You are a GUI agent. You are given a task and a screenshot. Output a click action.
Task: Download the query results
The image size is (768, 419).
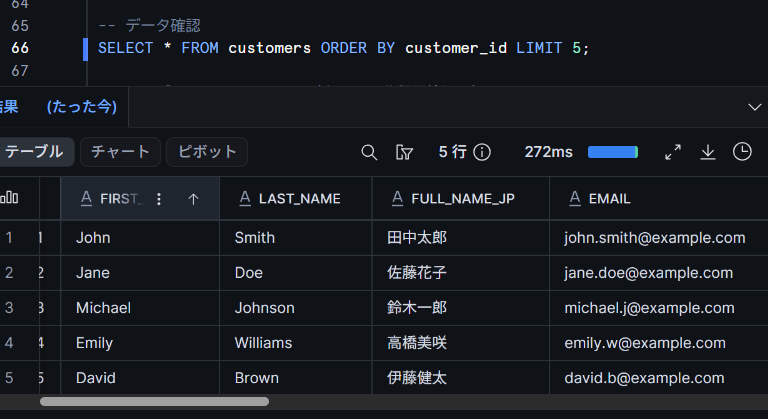[x=708, y=152]
